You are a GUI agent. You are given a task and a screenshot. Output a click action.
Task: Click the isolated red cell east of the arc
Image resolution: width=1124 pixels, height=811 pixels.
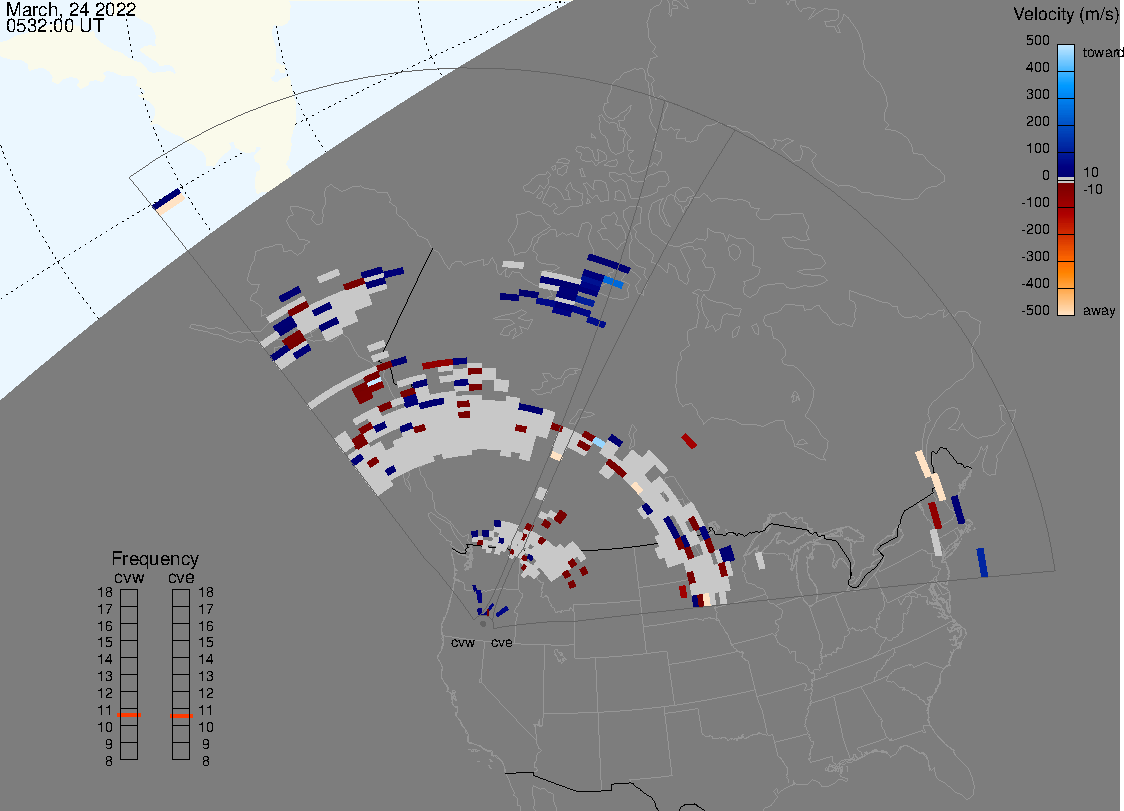tap(689, 440)
